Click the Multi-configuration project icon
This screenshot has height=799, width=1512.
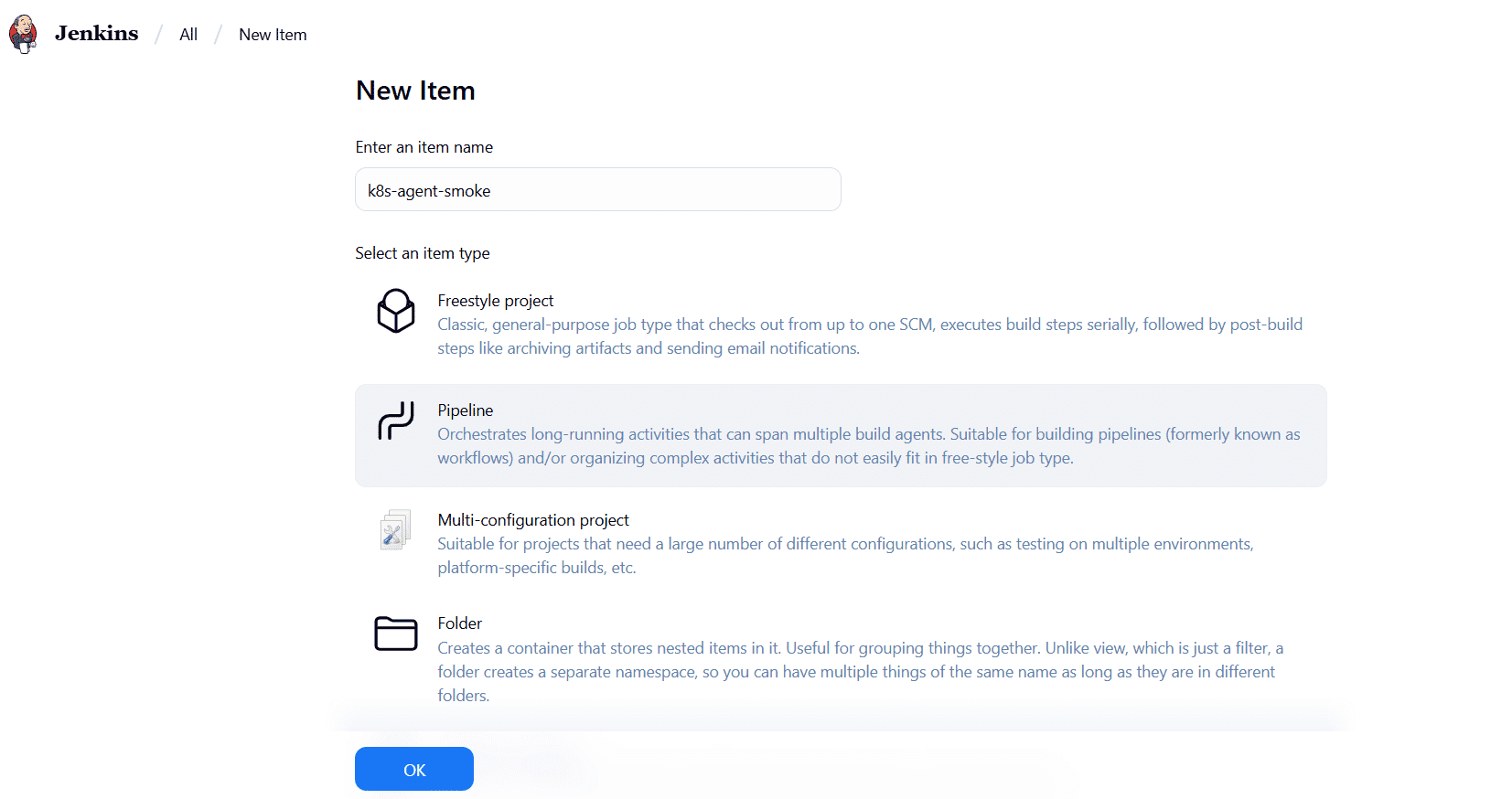click(394, 528)
